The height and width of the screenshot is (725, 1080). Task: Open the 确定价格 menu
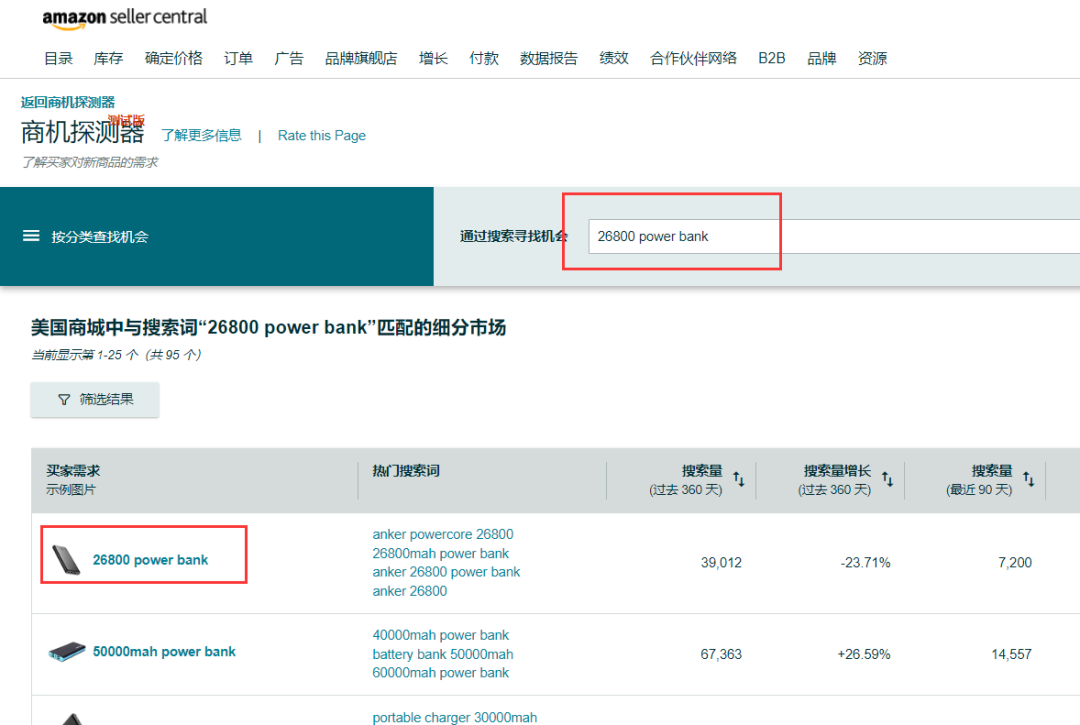[x=174, y=59]
